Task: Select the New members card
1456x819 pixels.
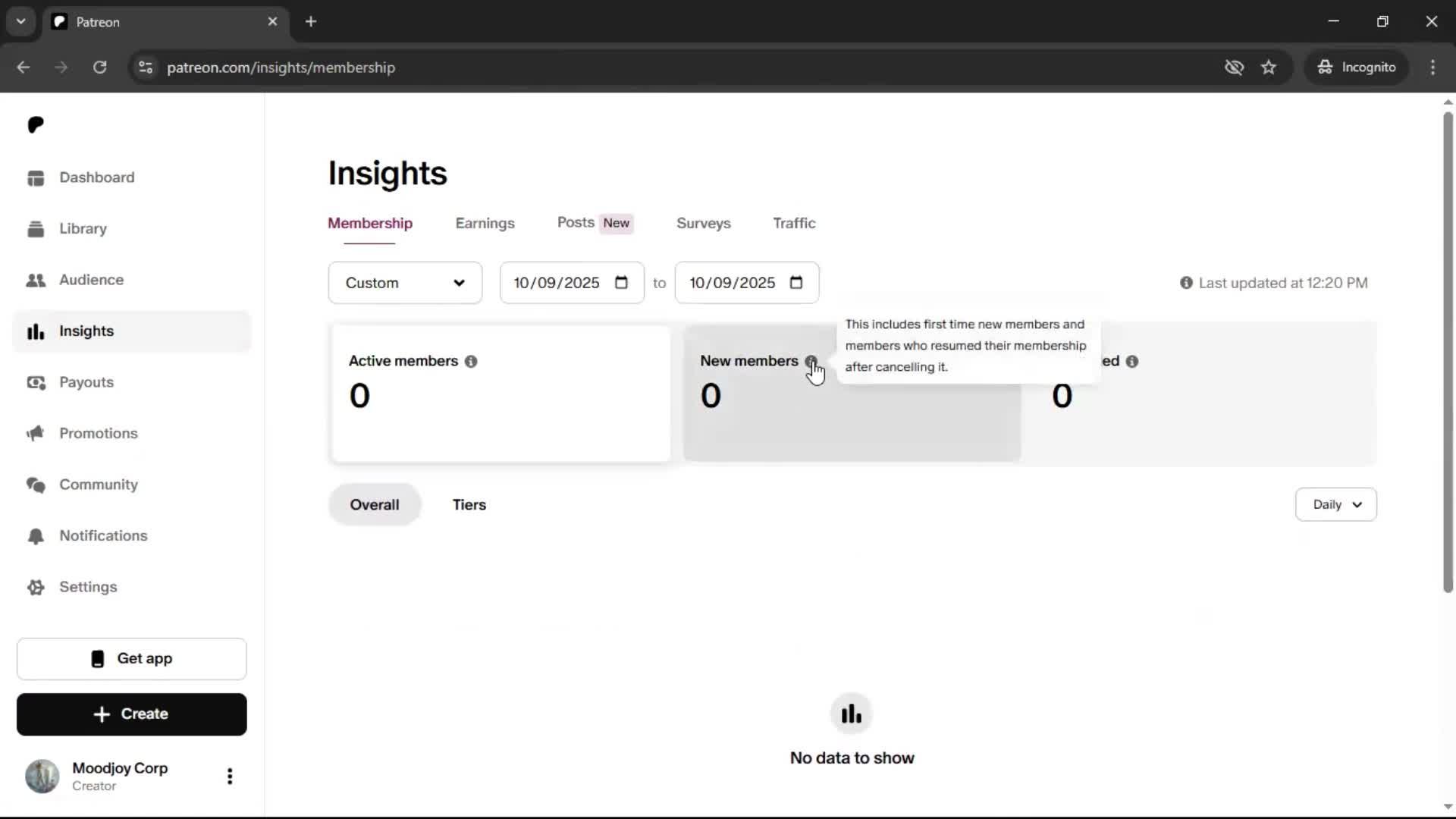Action: 852,394
